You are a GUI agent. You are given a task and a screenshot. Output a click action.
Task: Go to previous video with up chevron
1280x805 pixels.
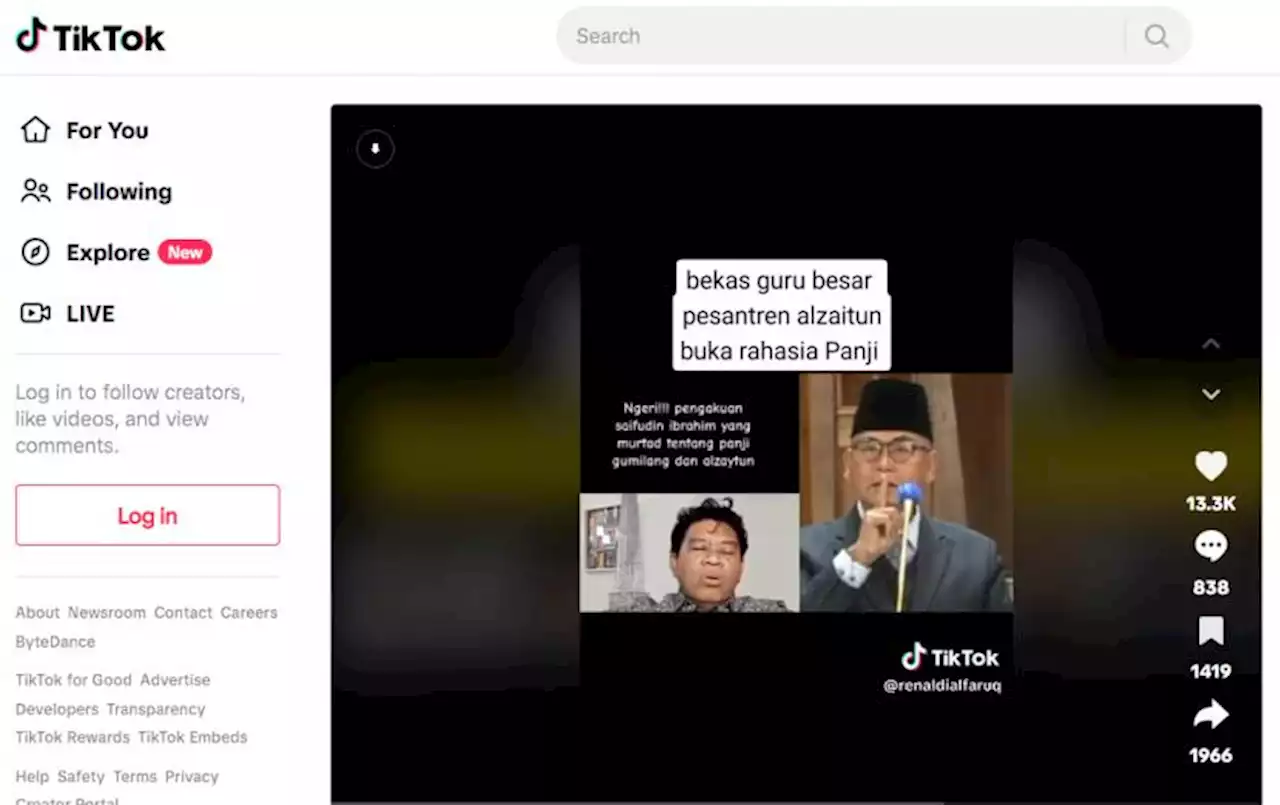1211,344
